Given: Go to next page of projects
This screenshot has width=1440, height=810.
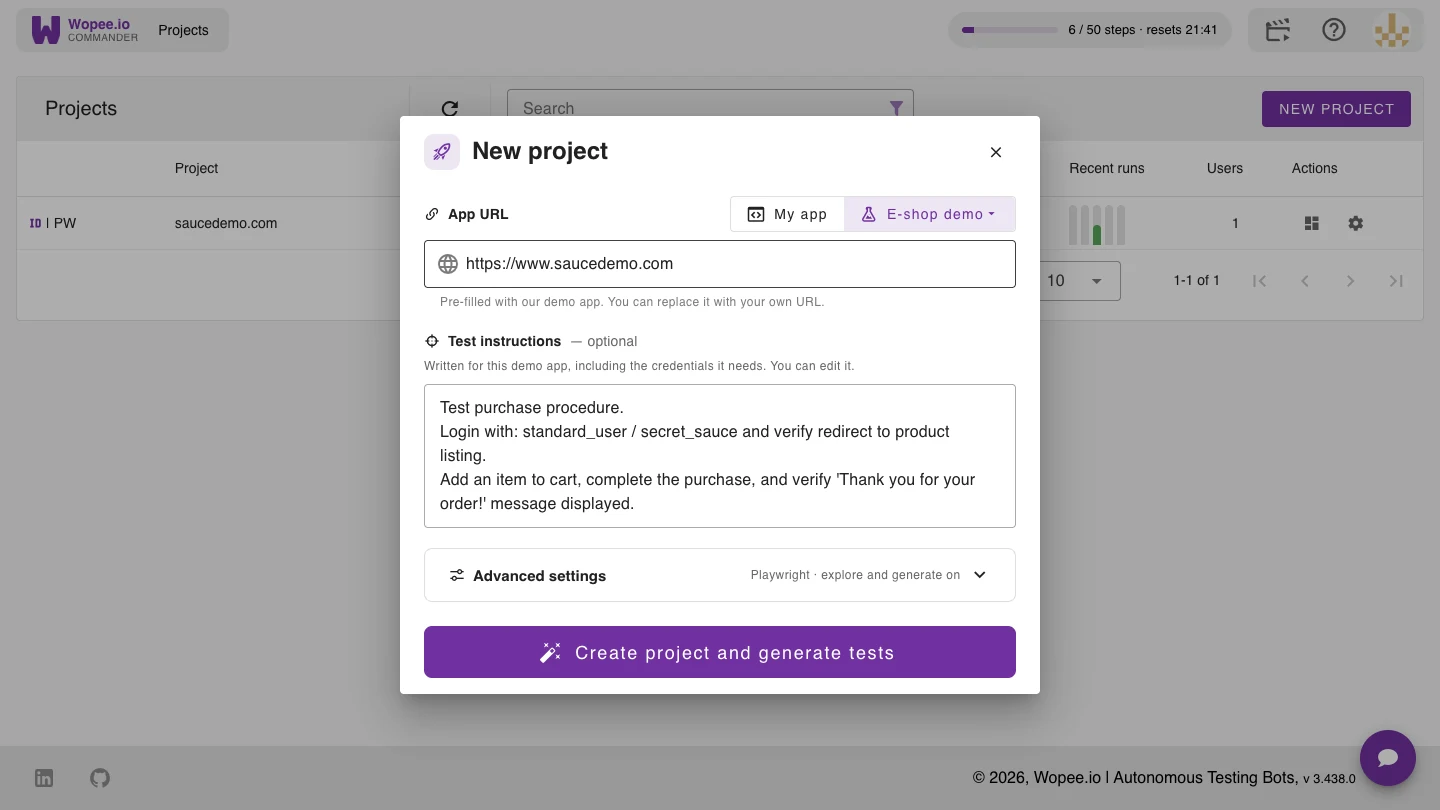Looking at the screenshot, I should [1351, 281].
